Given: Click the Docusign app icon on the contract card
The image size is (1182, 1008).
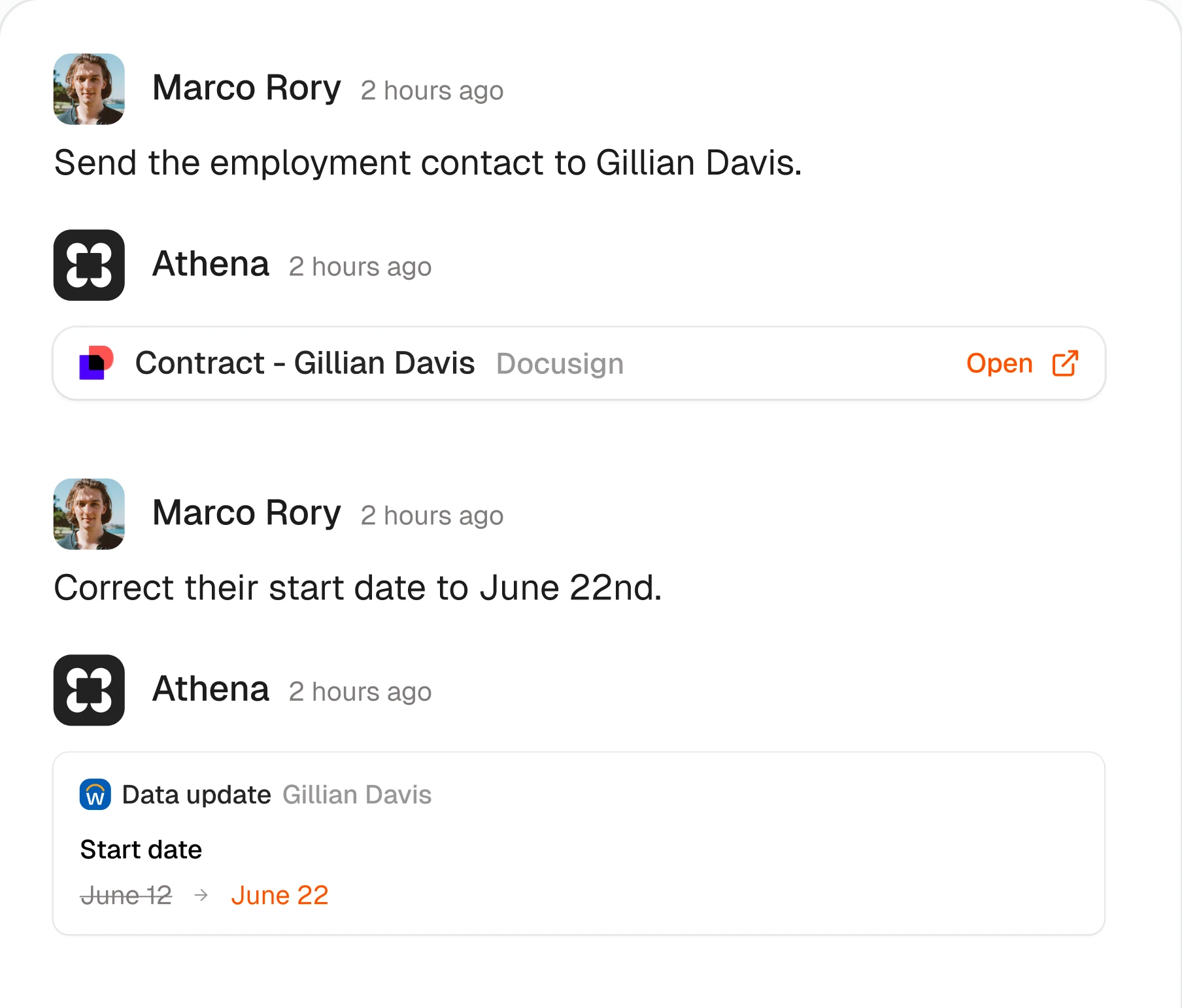Looking at the screenshot, I should coord(97,363).
